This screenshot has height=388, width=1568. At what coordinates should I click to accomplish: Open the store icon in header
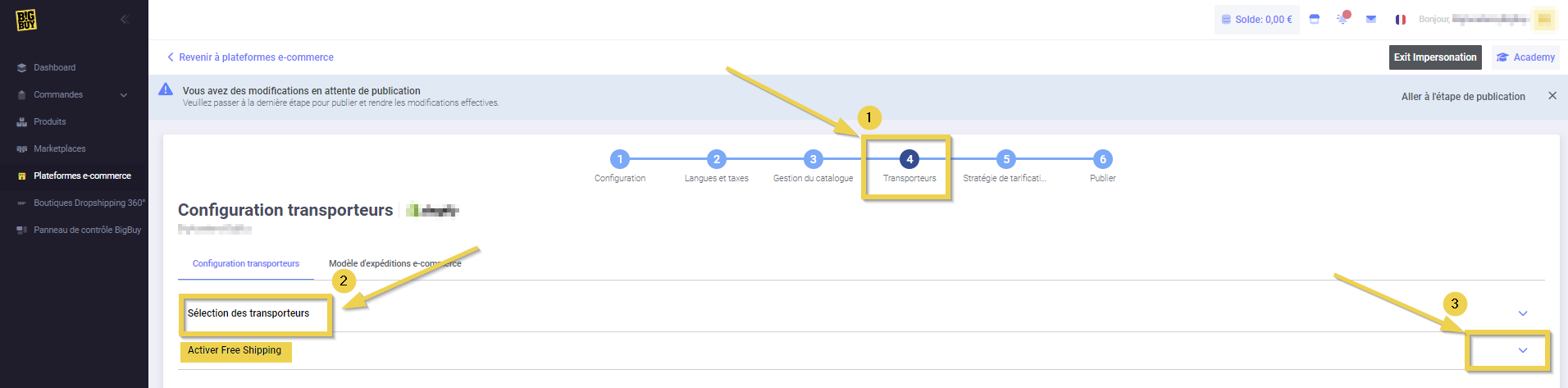[1315, 19]
